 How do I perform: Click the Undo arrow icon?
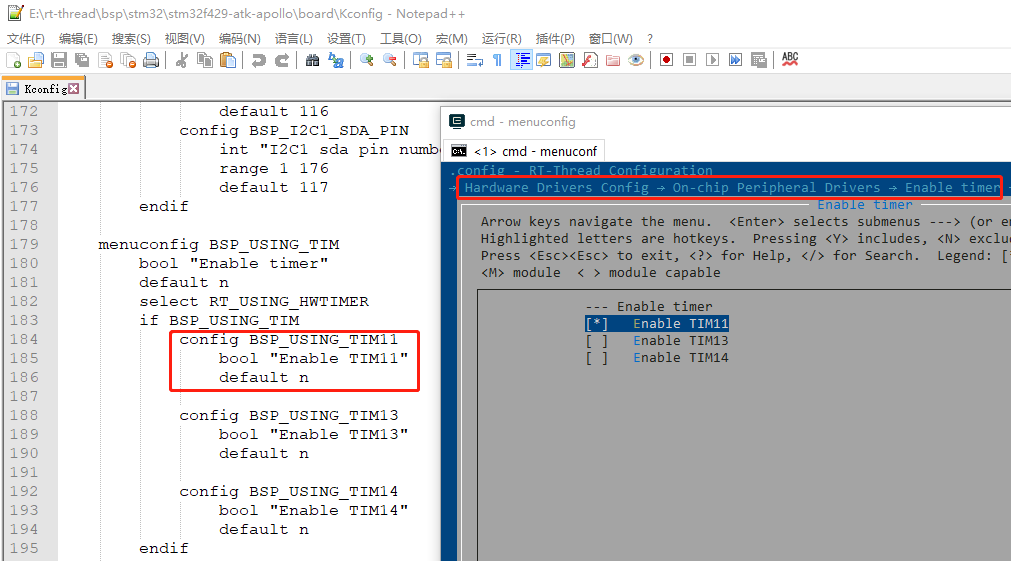point(259,60)
